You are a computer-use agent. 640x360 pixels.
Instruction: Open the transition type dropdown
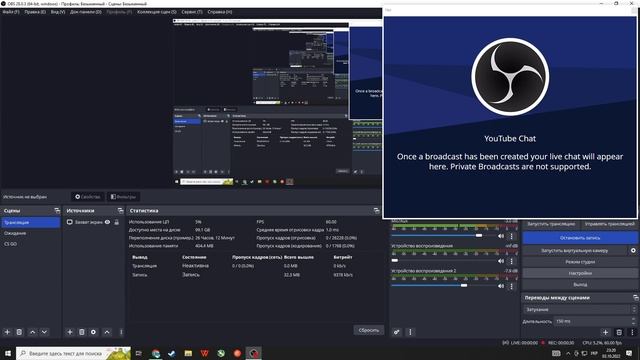pos(580,309)
